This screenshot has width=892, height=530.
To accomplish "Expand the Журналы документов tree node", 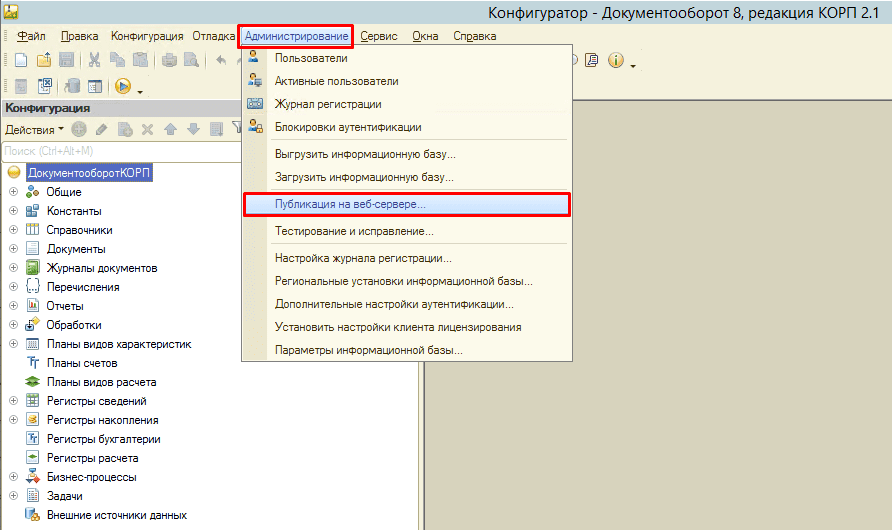I will (x=14, y=268).
